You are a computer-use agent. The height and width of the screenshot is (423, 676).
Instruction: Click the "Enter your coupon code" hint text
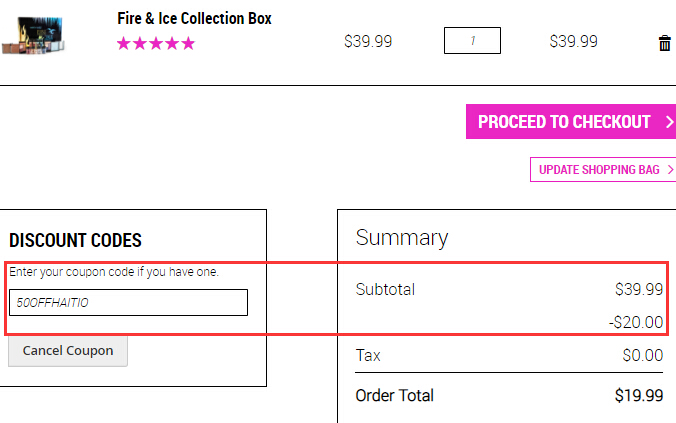[114, 272]
